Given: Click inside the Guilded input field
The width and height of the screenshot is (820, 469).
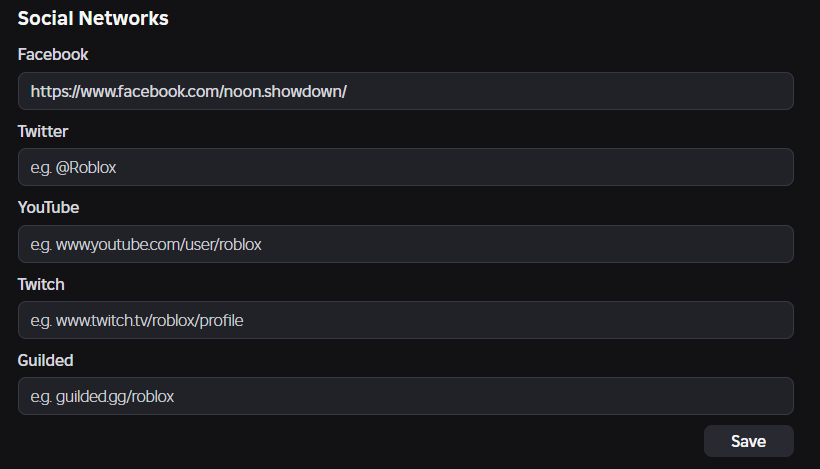Looking at the screenshot, I should click(x=405, y=396).
